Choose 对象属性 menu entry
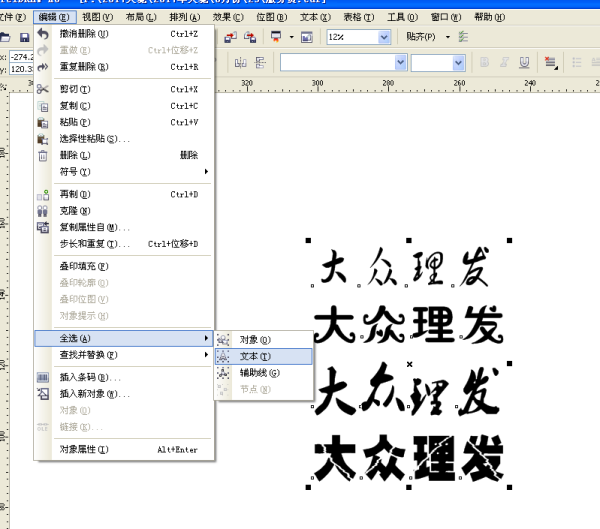This screenshot has width=600, height=529. point(124,450)
